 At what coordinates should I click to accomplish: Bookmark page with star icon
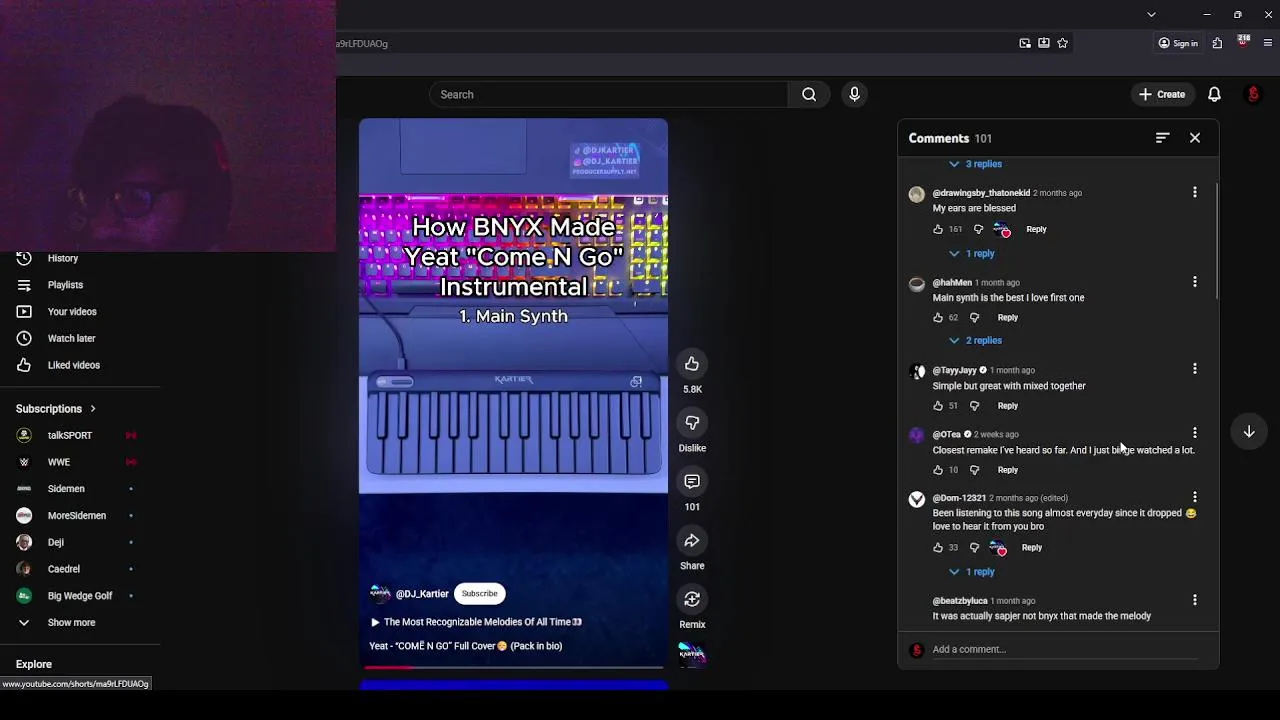1062,43
